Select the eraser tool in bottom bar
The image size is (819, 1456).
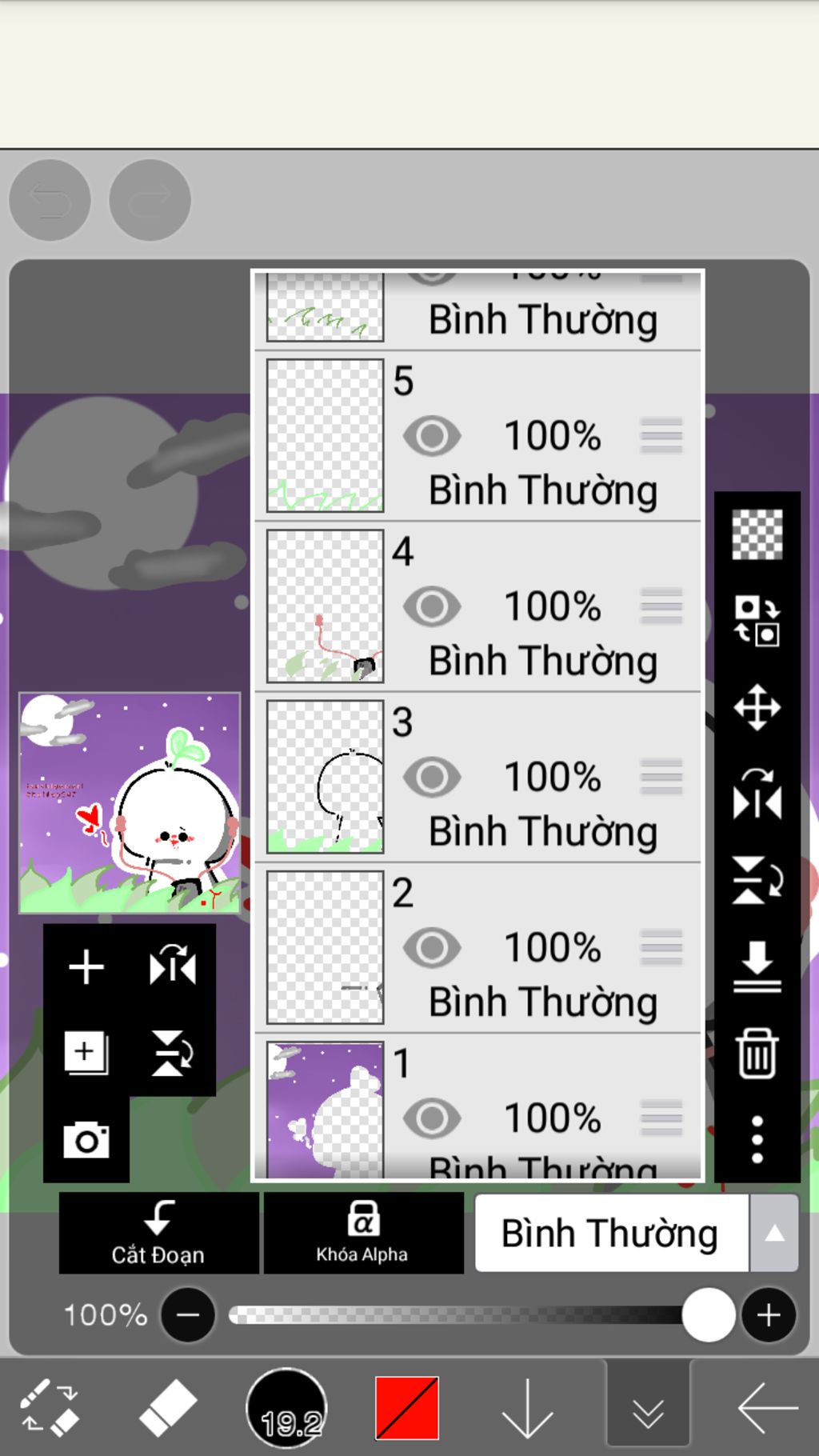[x=167, y=1407]
